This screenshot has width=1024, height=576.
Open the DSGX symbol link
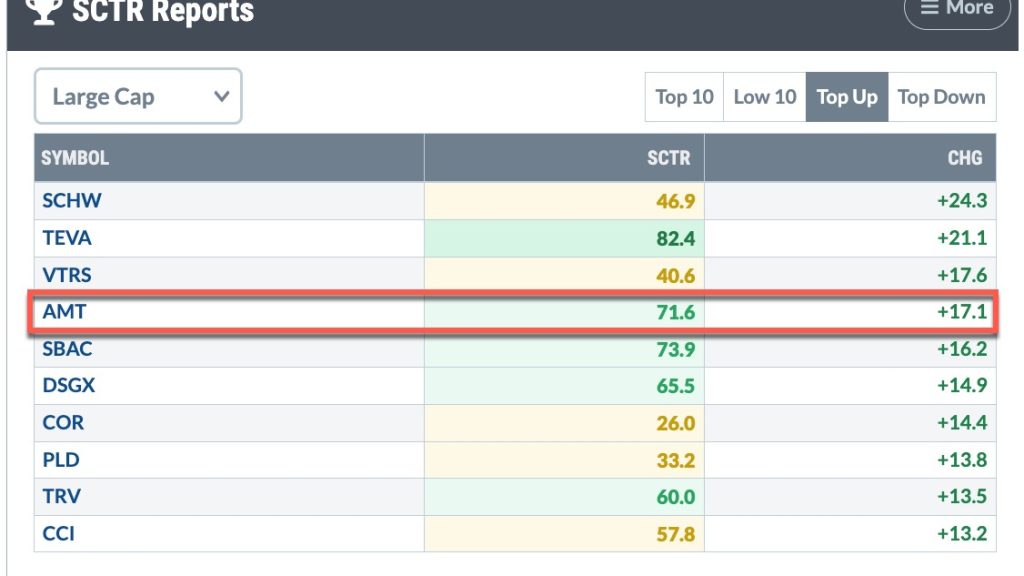(x=69, y=385)
